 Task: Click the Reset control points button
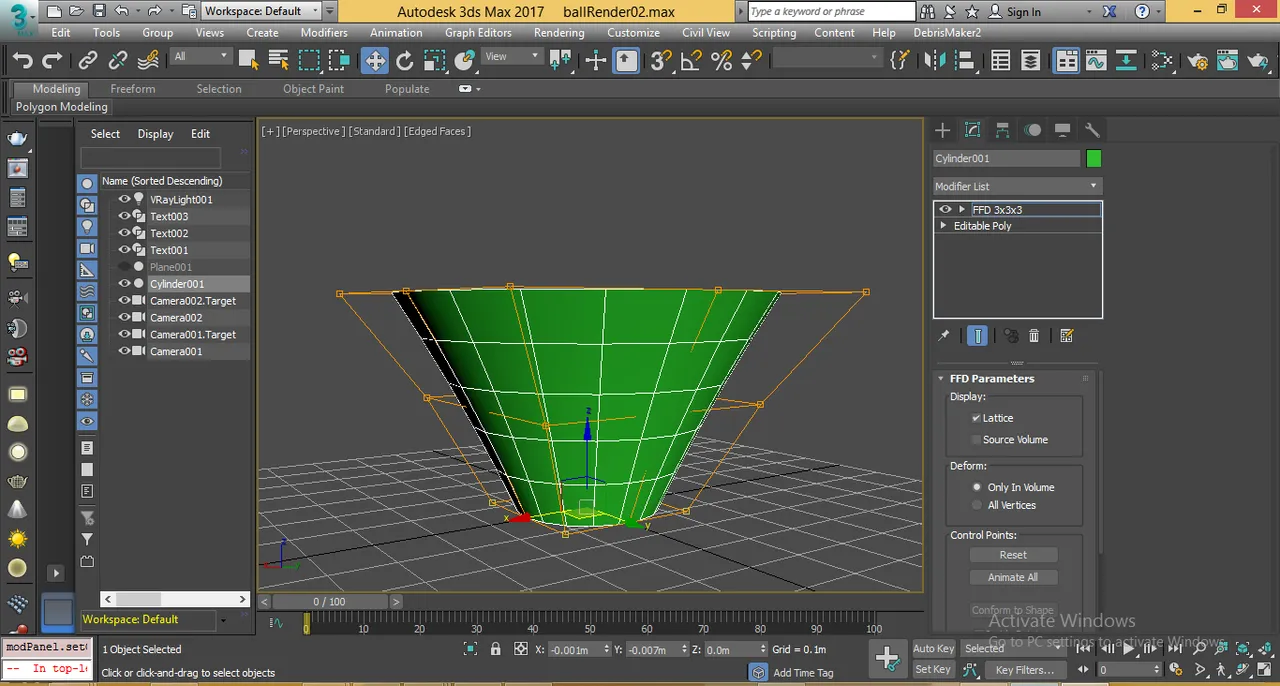pos(1013,555)
